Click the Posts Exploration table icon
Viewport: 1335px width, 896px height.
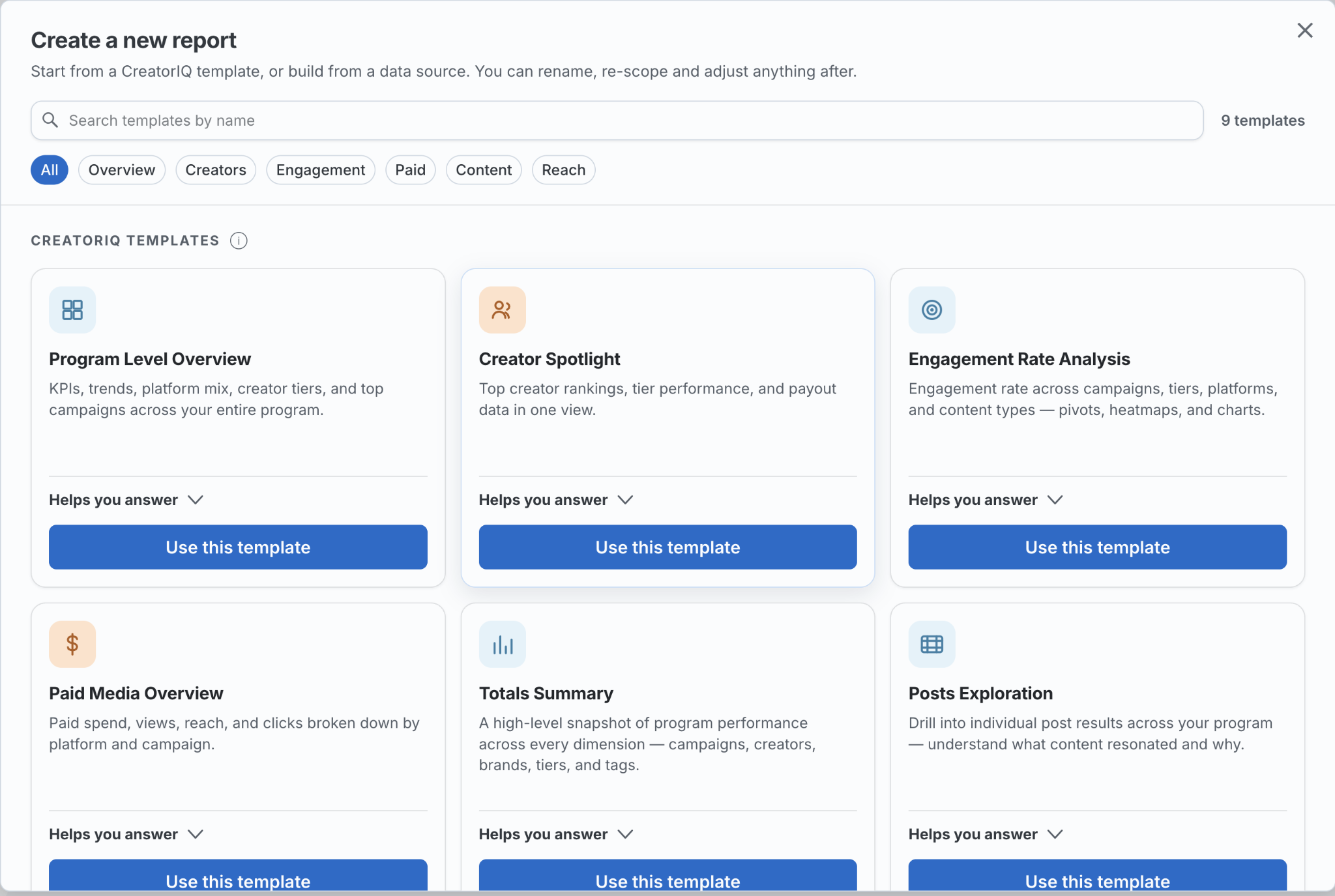(932, 644)
